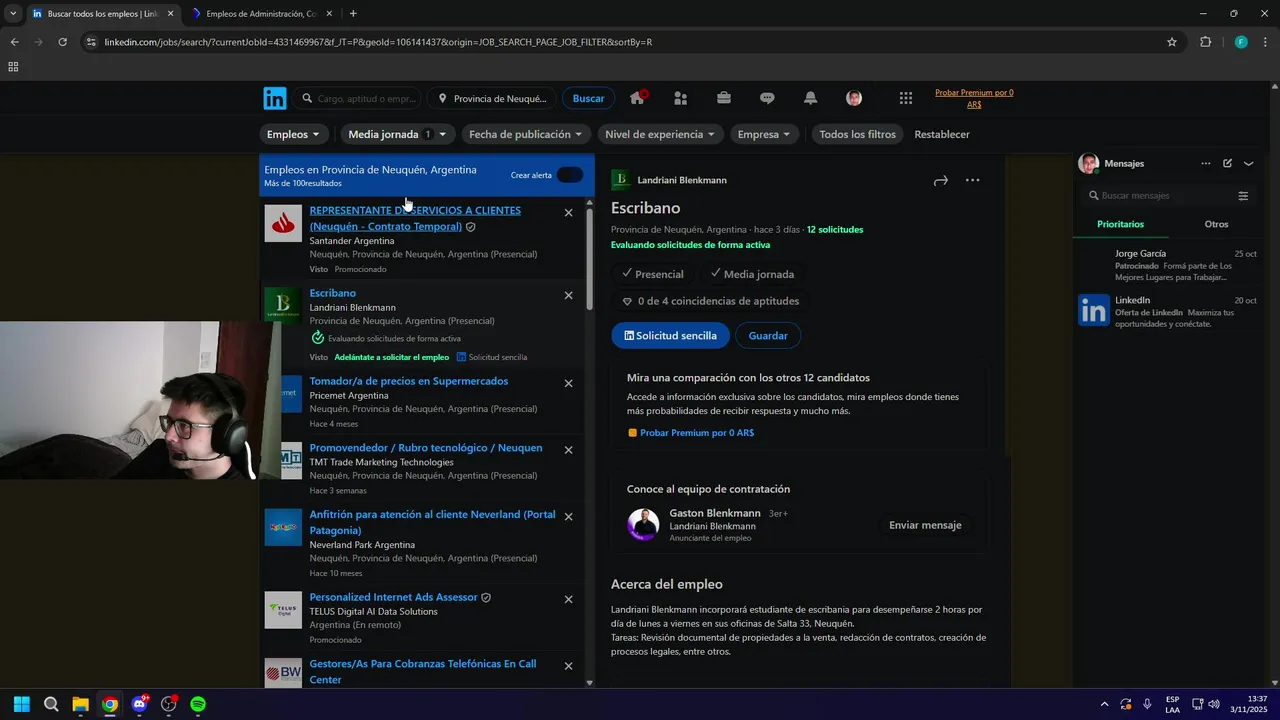Click the Santander company logo
The width and height of the screenshot is (1280, 720).
283,223
